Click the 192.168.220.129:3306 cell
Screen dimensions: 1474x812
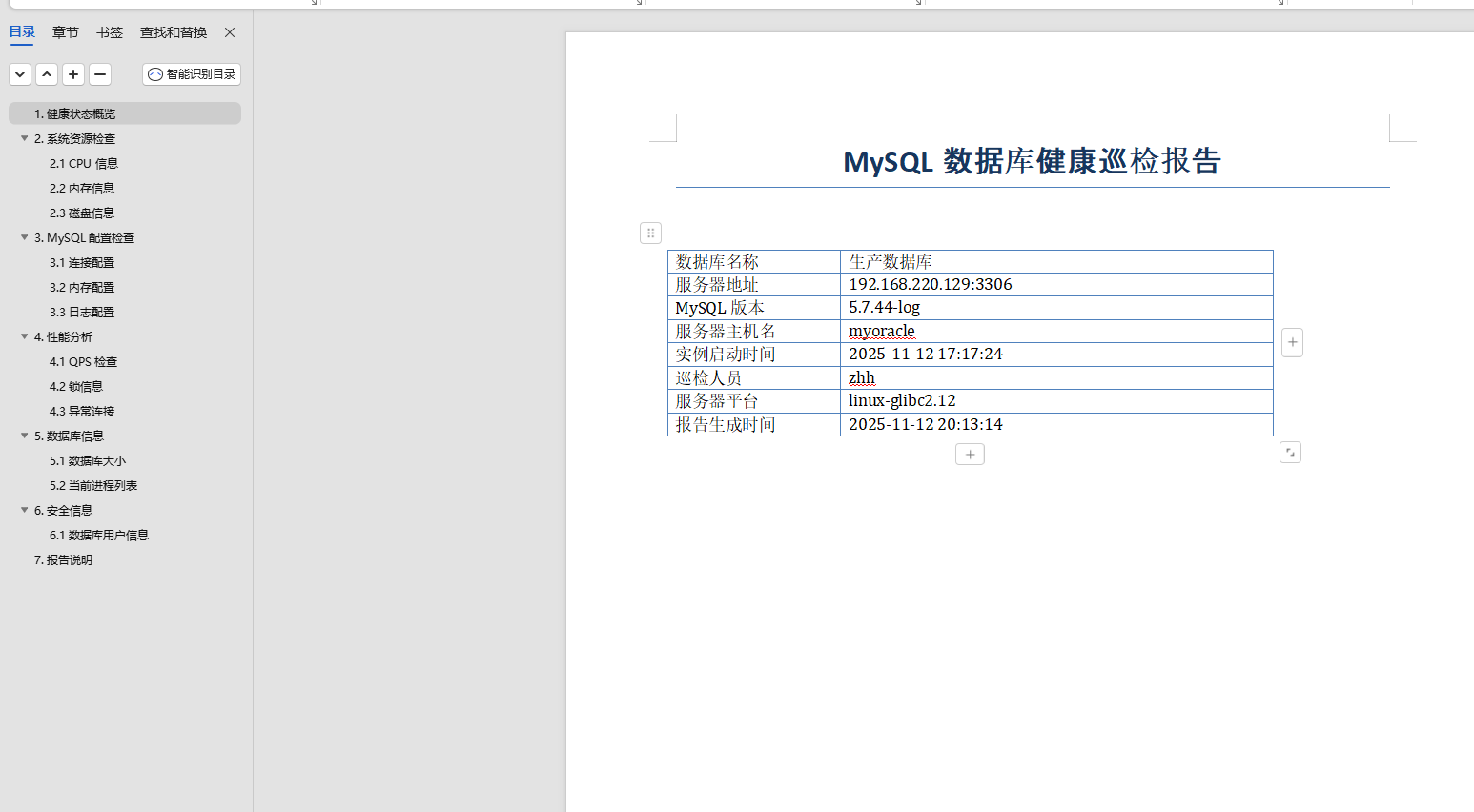pyautogui.click(x=1056, y=284)
